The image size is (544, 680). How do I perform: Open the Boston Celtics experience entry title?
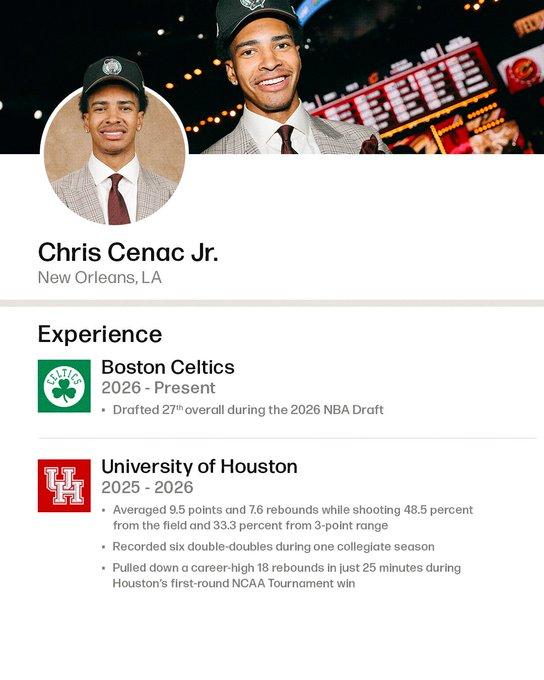pos(168,367)
